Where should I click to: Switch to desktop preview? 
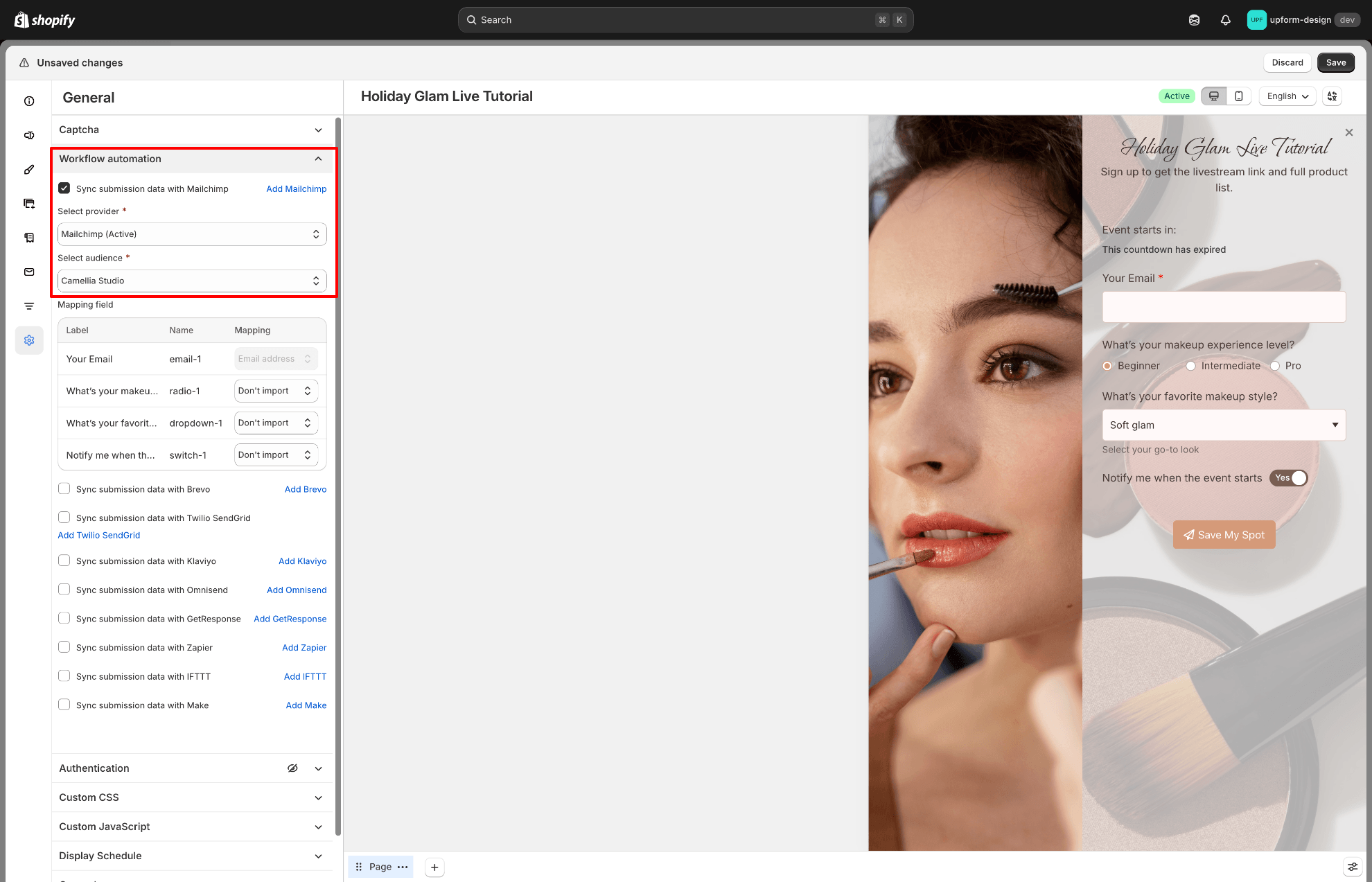coord(1214,96)
